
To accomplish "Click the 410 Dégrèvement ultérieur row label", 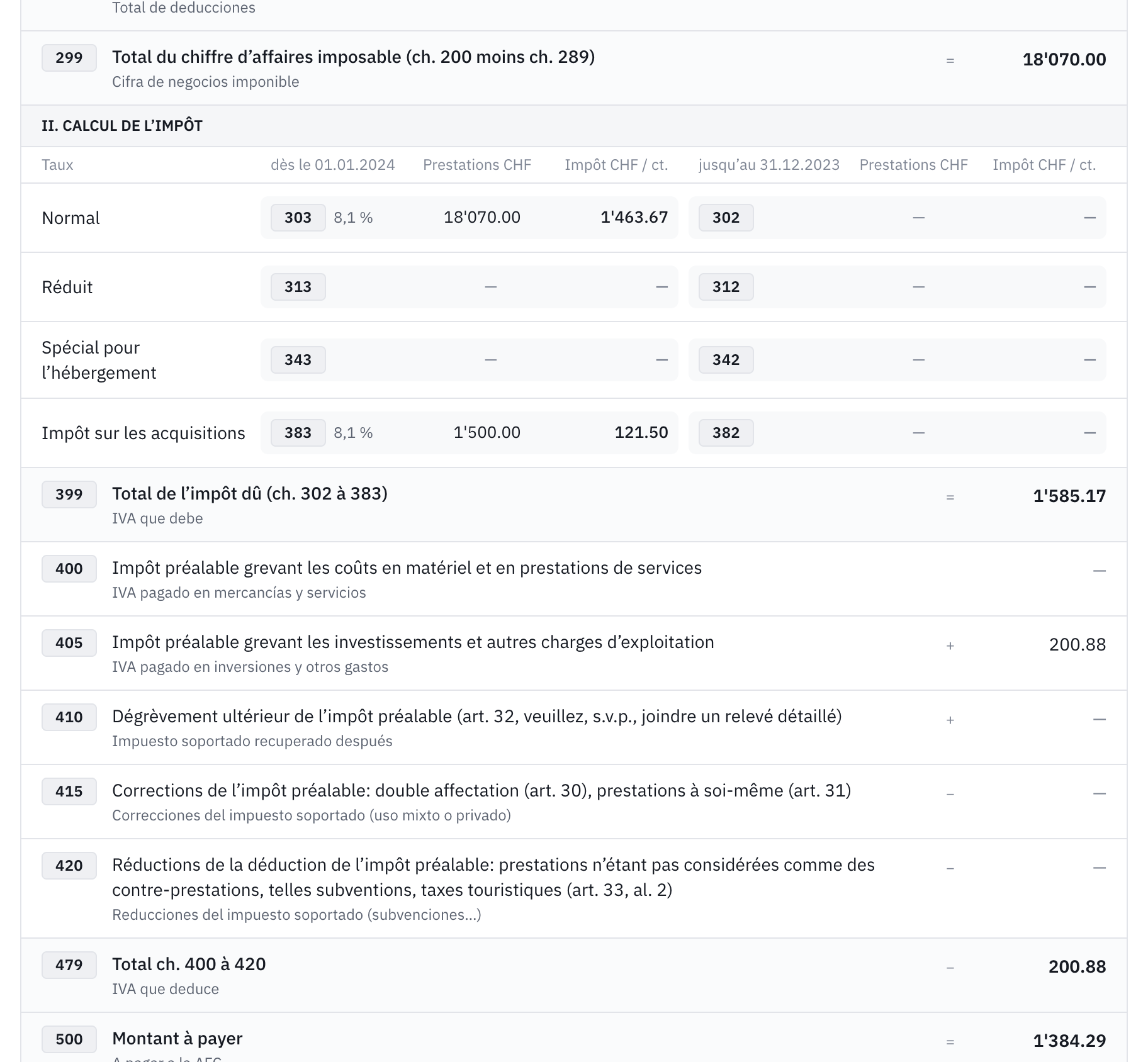I will pyautogui.click(x=477, y=717).
